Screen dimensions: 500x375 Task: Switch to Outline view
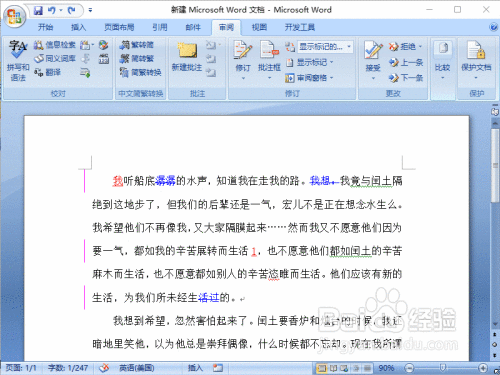[x=356, y=368]
